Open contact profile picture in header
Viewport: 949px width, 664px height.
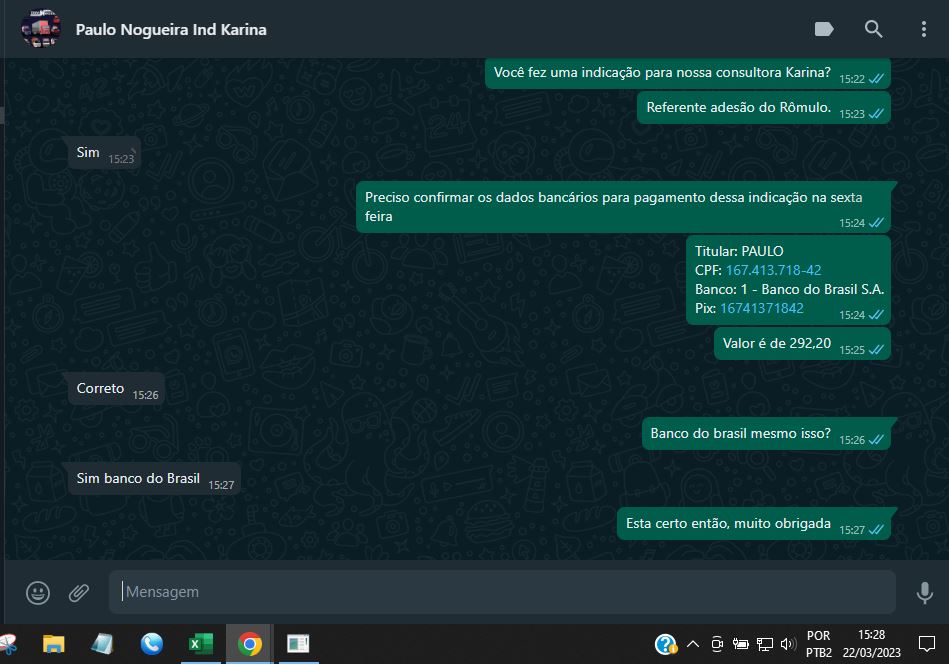[40, 29]
